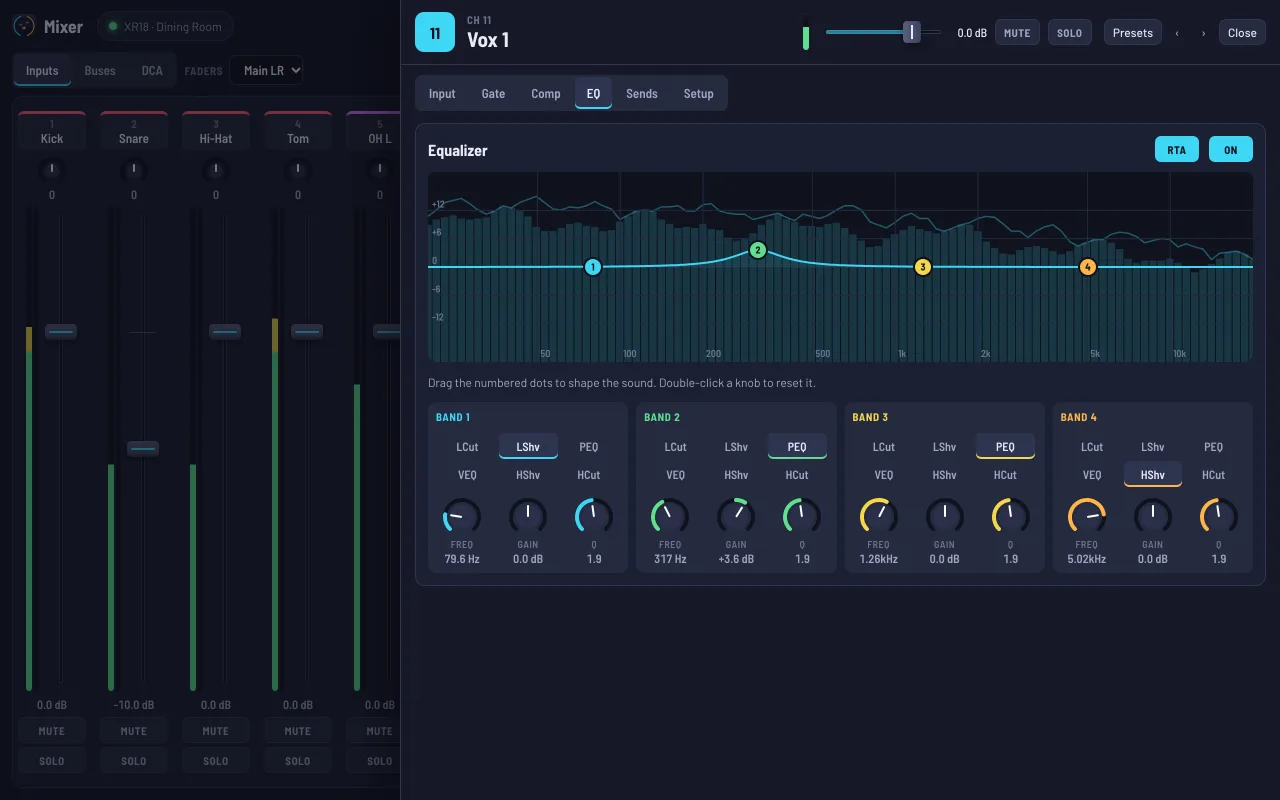Viewport: 1280px width, 800px height.
Task: Close the Vox 1 channel panel
Action: (x=1242, y=33)
